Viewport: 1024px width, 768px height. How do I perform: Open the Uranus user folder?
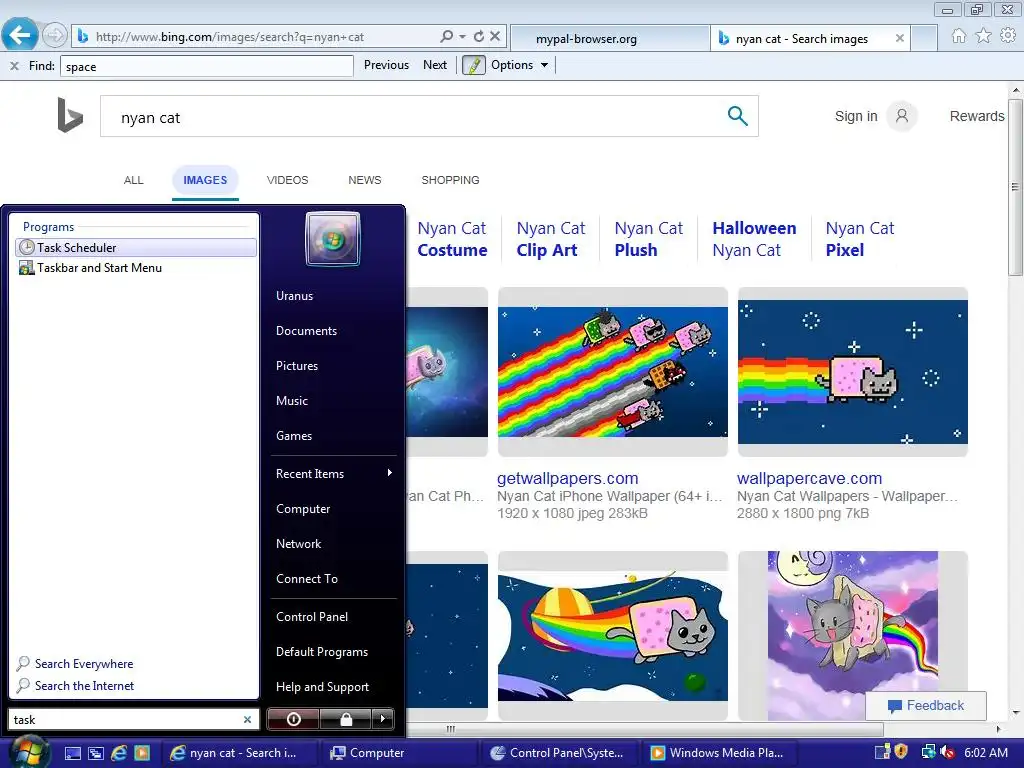[x=295, y=296]
